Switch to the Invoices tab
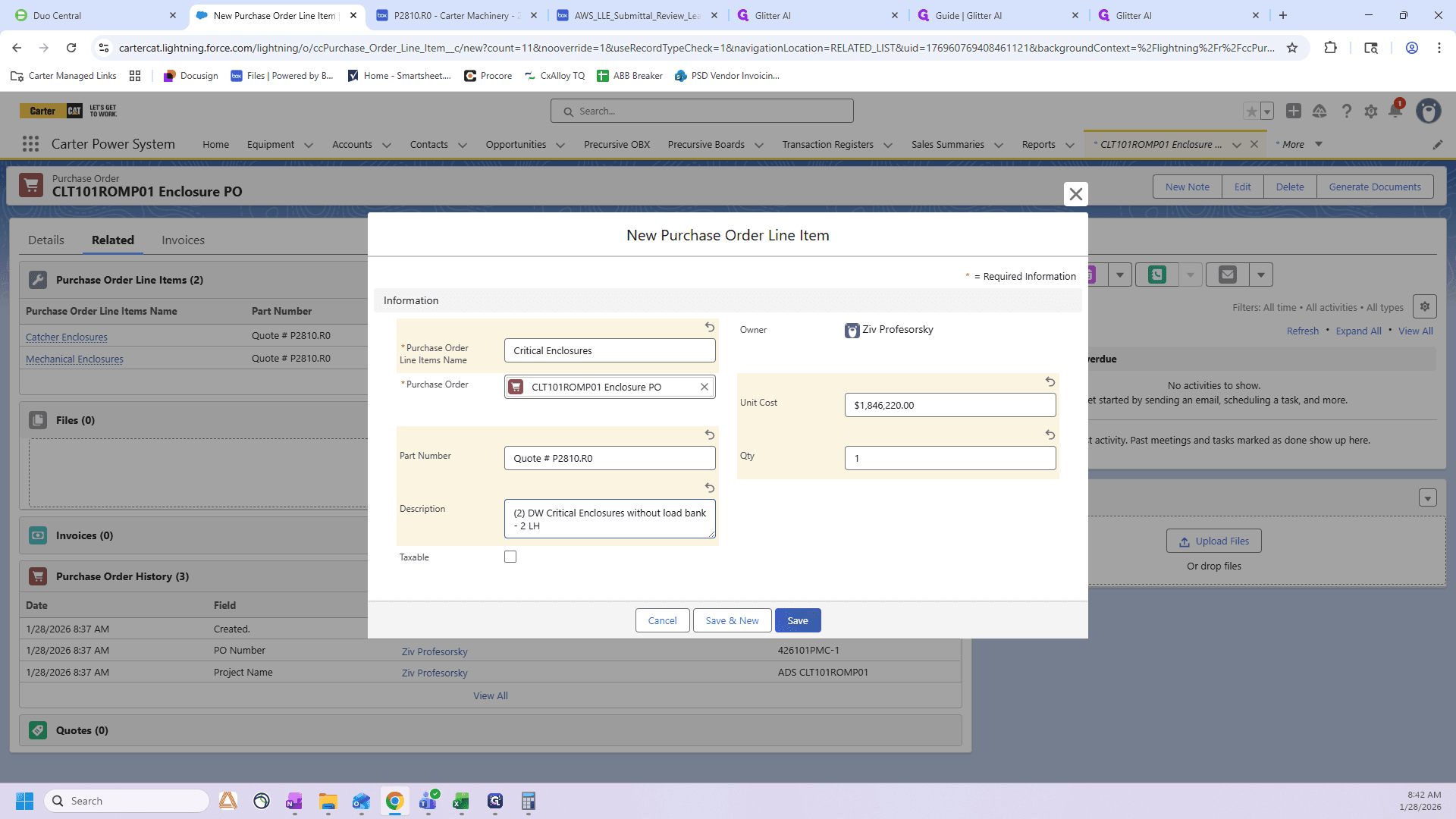Viewport: 1456px width, 819px height. [x=183, y=240]
